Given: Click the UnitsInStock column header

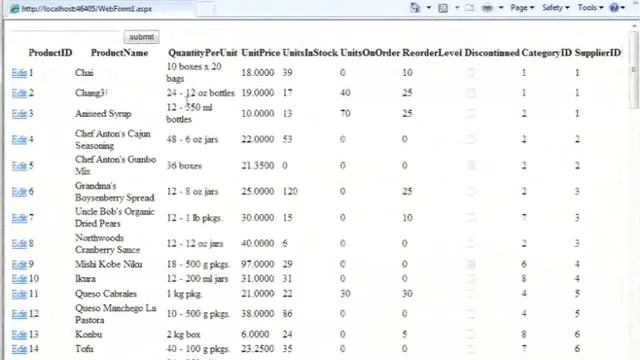Looking at the screenshot, I should point(310,53).
